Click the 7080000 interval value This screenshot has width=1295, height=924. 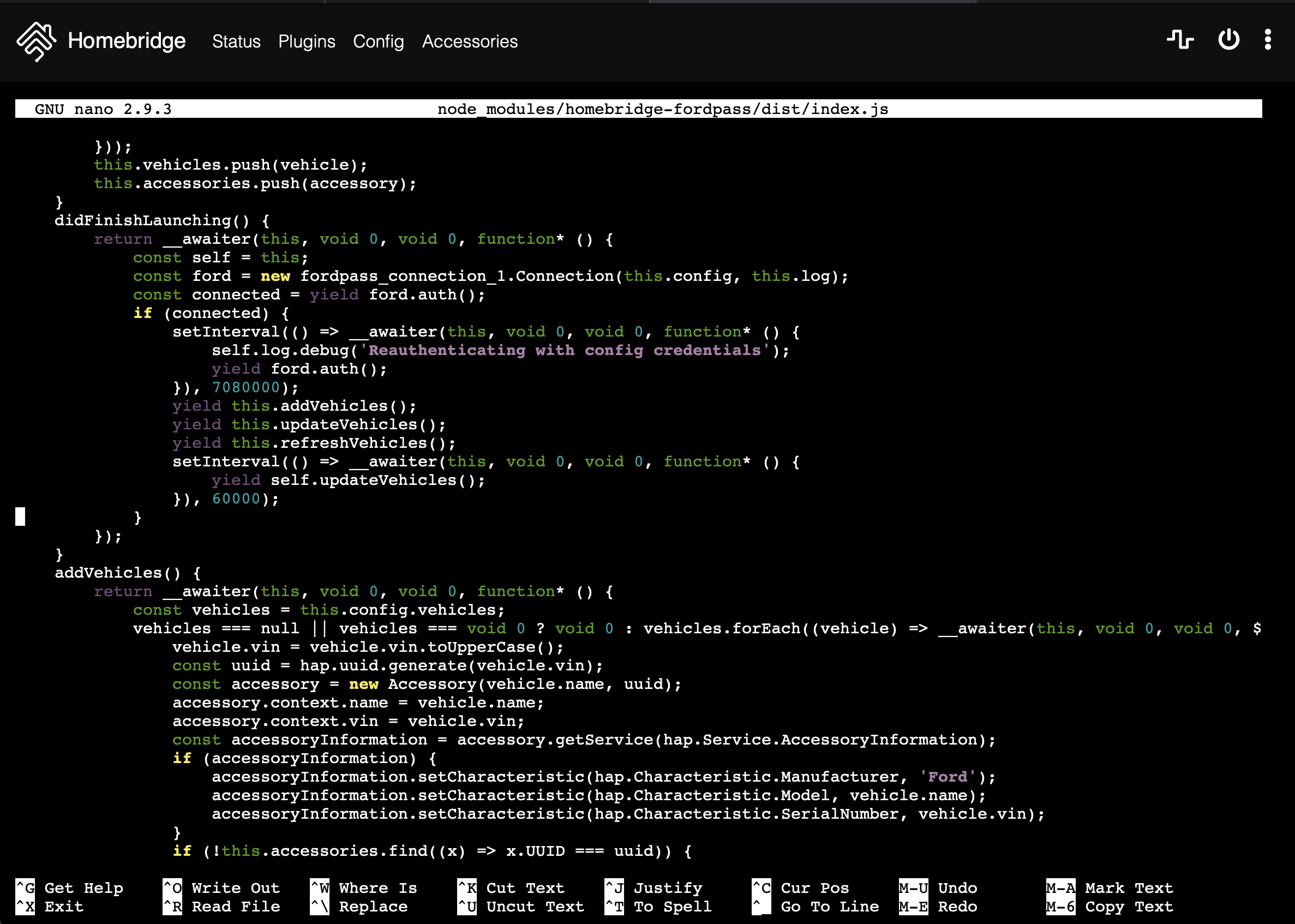click(x=246, y=388)
